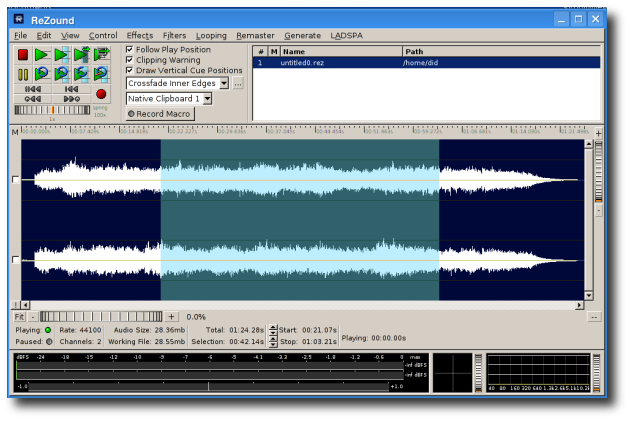Screen dimensions: 630x421
Task: Click the Pause button
Action: [x=23, y=74]
